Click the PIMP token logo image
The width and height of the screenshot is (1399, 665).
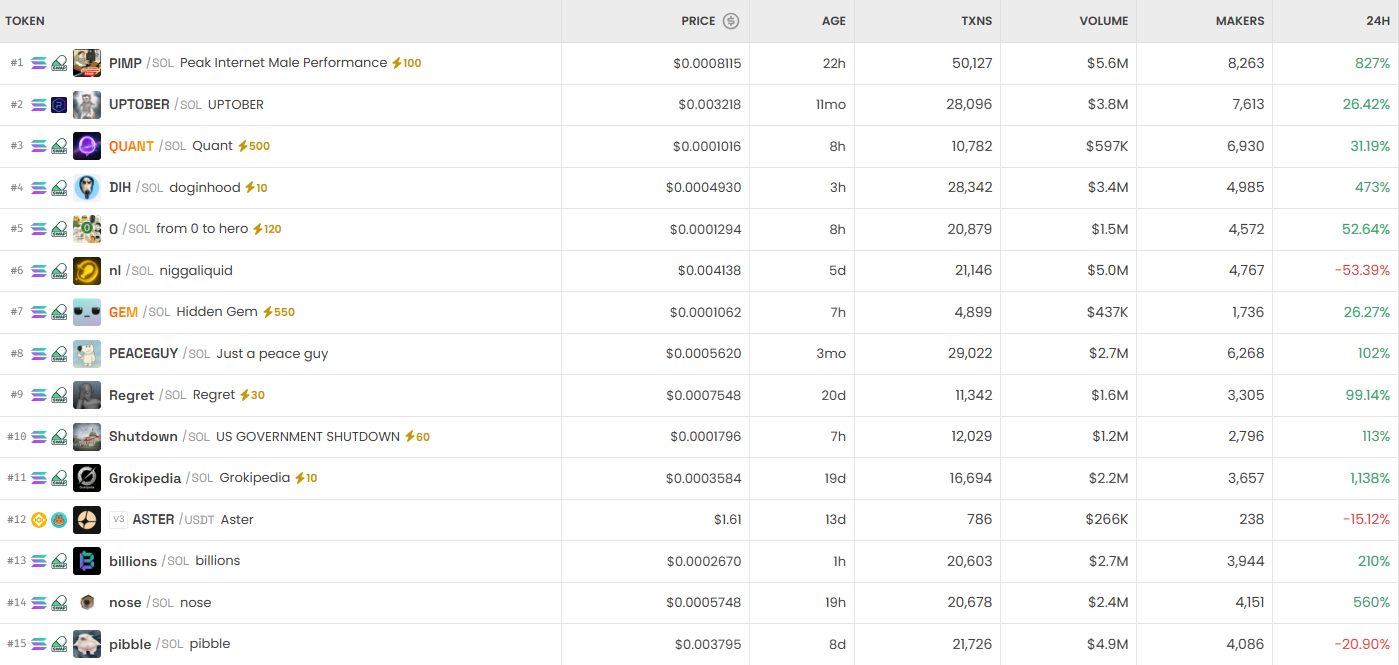click(x=87, y=63)
